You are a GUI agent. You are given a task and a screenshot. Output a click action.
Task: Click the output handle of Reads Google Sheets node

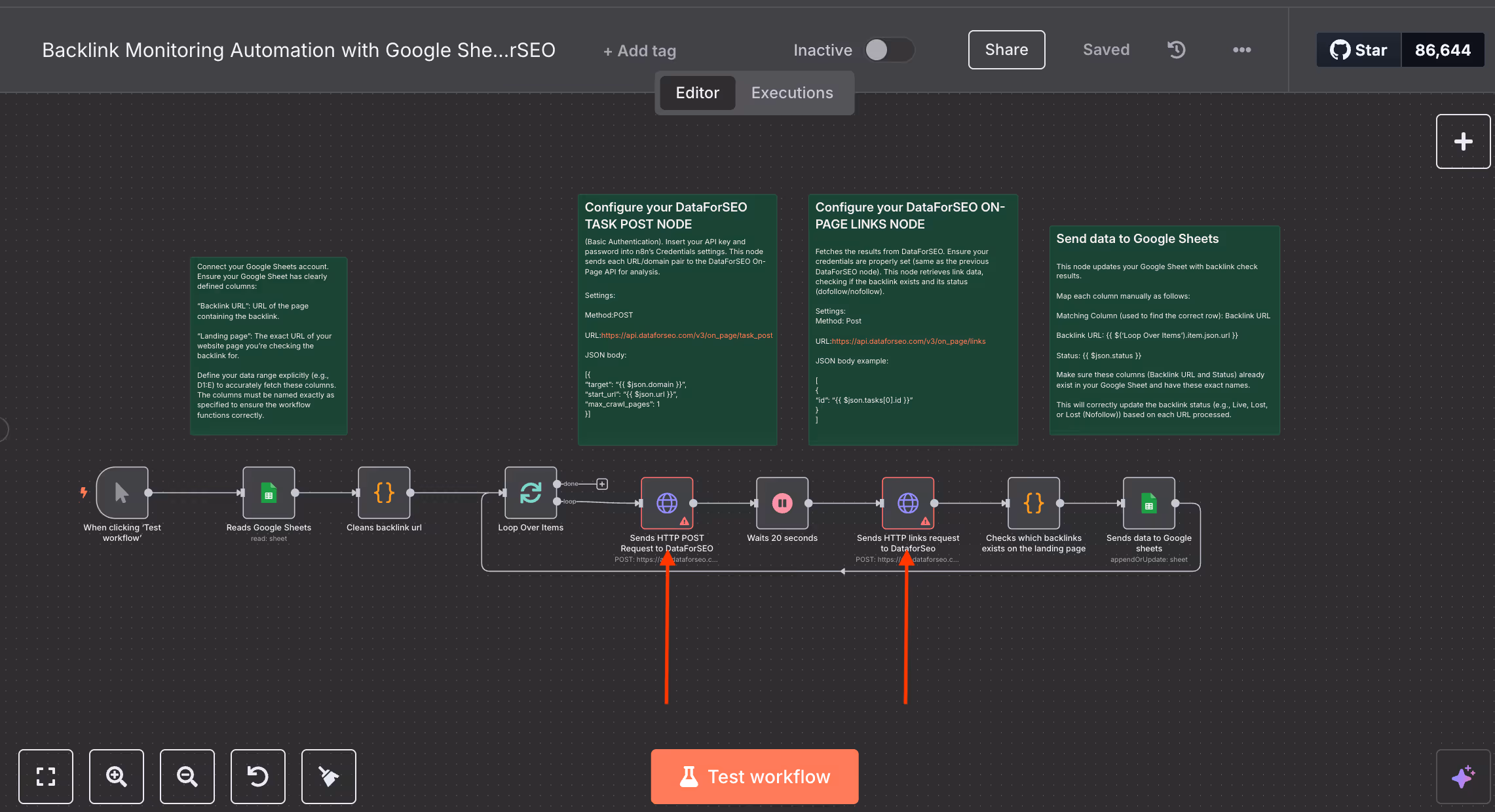[x=295, y=492]
